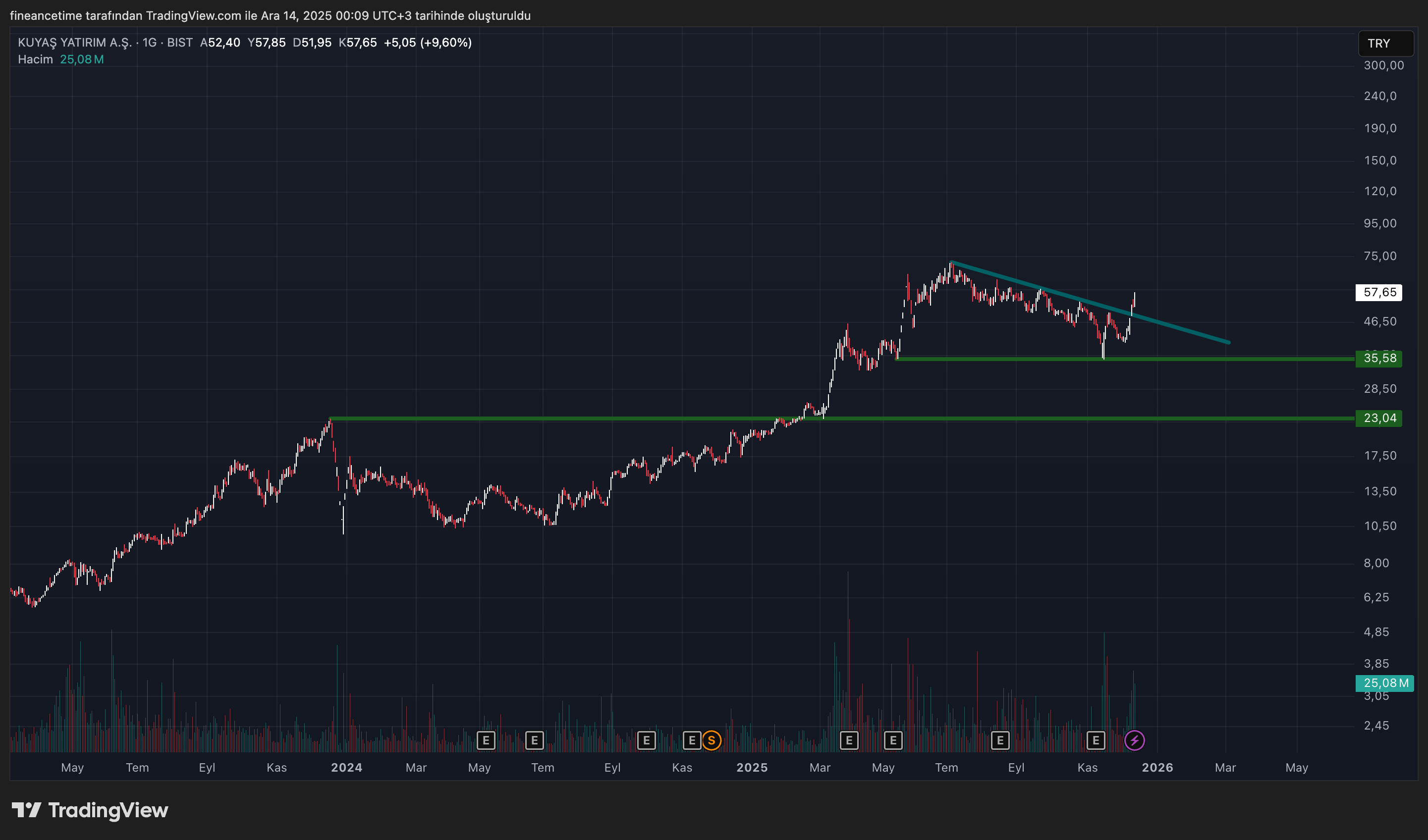The image size is (1428, 840).
Task: Select the E earnings marker just after Mar 2025
Action: pyautogui.click(x=849, y=740)
